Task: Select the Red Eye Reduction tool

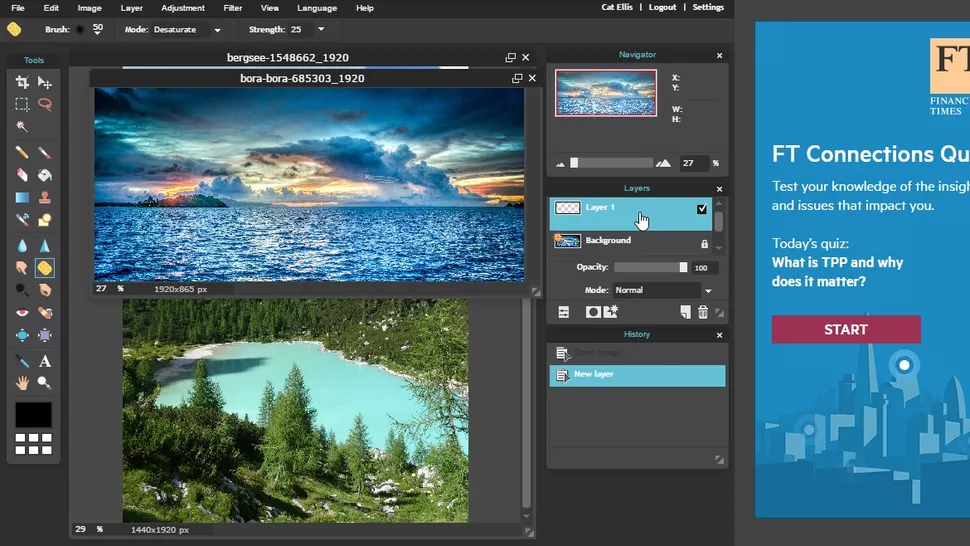Action: click(22, 313)
